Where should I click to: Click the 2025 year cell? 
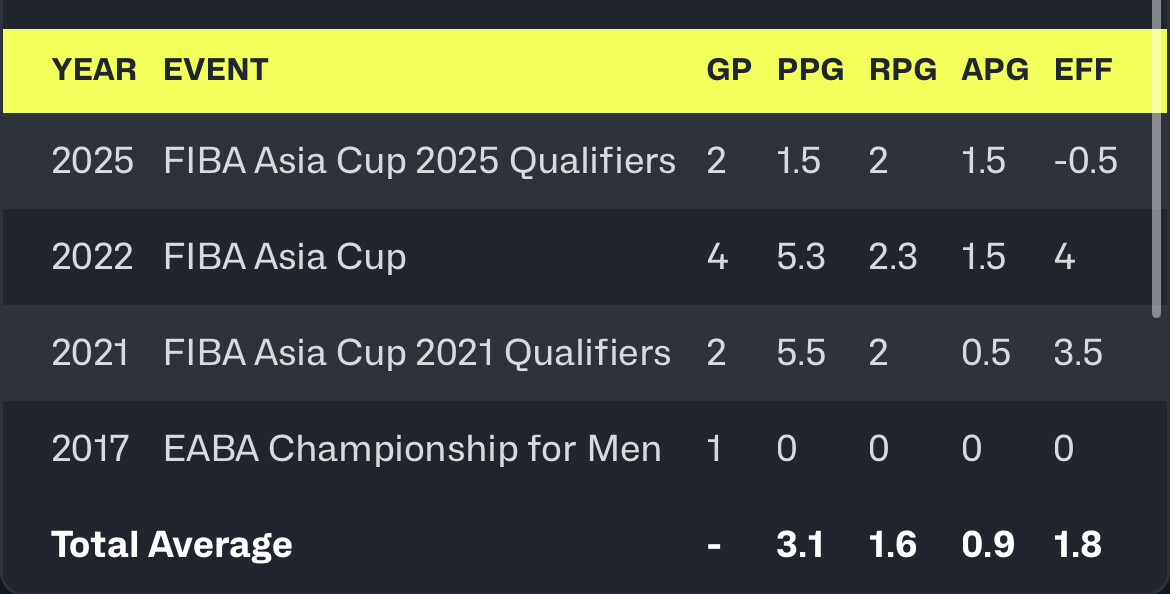(x=92, y=161)
